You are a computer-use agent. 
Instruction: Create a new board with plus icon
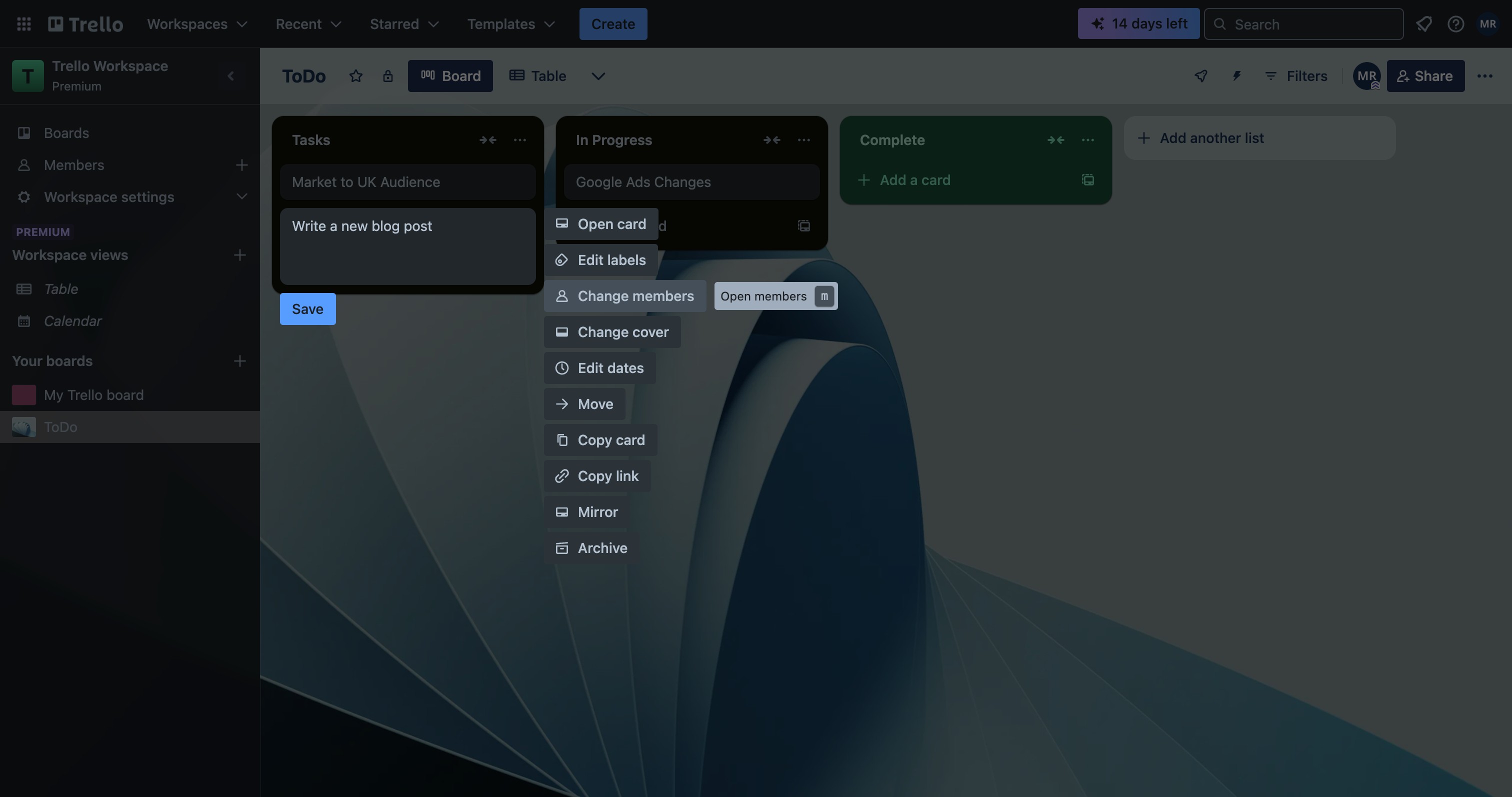coord(239,361)
